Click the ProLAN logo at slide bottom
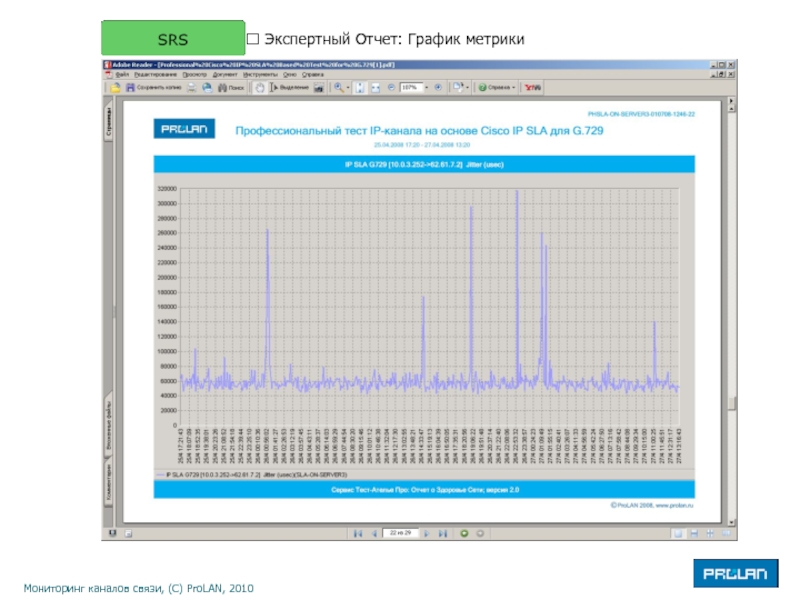The height and width of the screenshot is (600, 800). 736,573
